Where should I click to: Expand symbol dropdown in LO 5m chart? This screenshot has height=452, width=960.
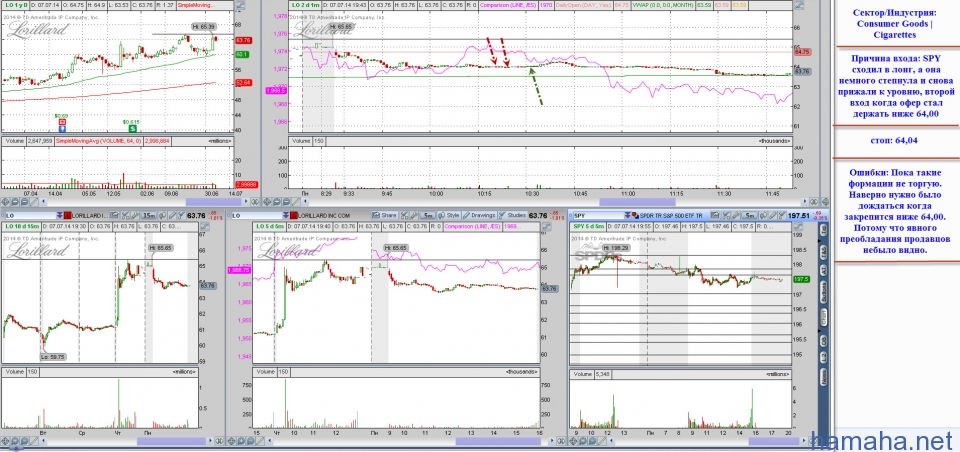[286, 215]
